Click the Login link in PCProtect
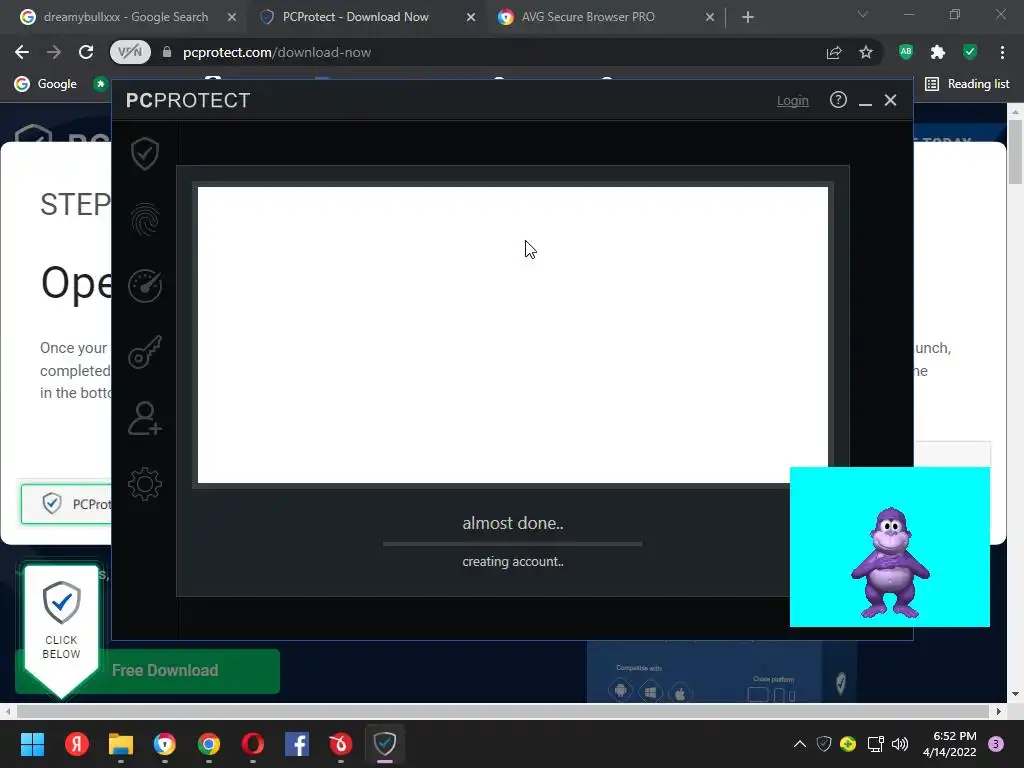1024x768 pixels. pyautogui.click(x=792, y=101)
